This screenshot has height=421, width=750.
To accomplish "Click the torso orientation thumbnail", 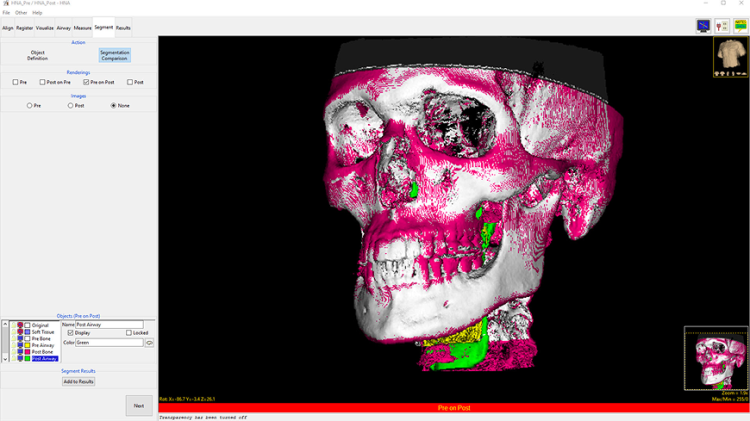I will 729,57.
